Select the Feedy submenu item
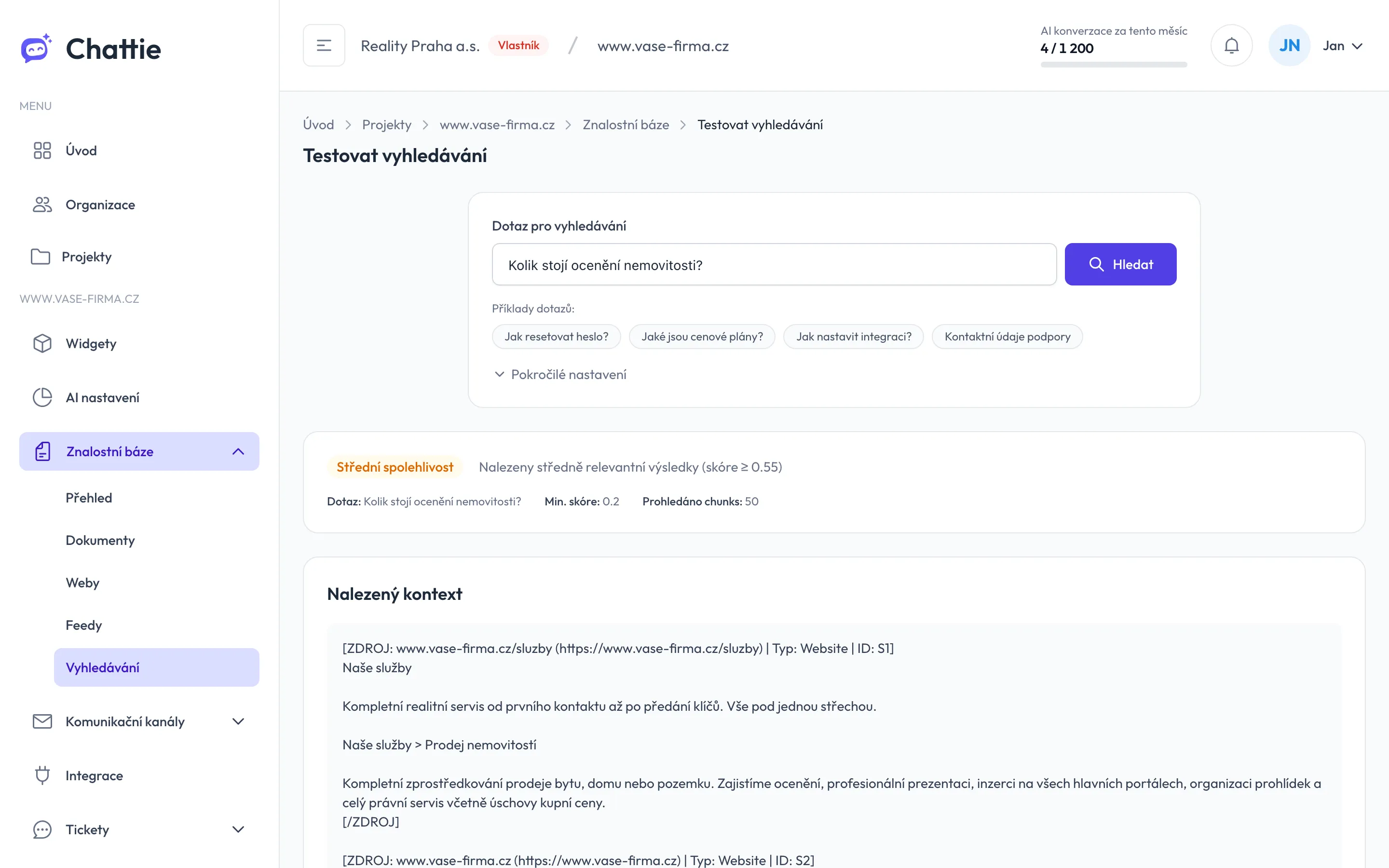The height and width of the screenshot is (868, 1389). pyautogui.click(x=157, y=625)
